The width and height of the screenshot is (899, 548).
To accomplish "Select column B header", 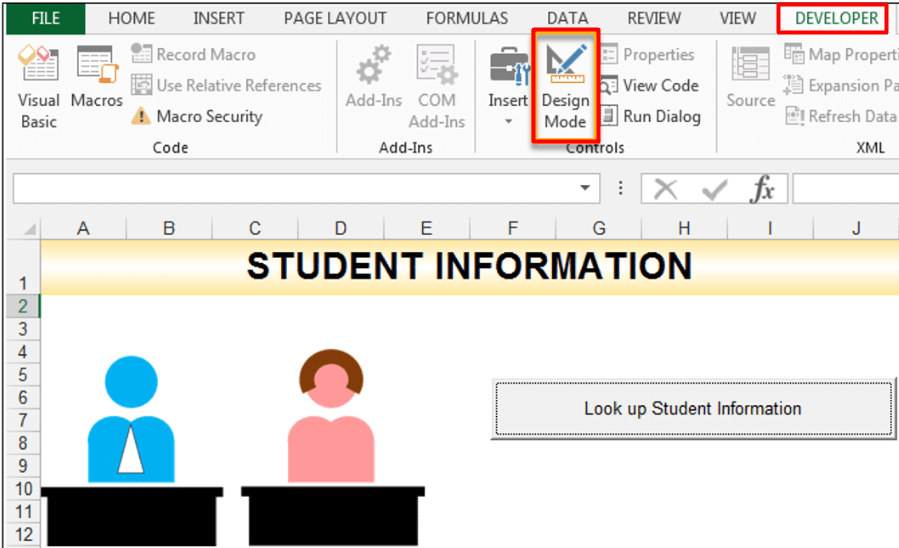I will click(x=169, y=228).
